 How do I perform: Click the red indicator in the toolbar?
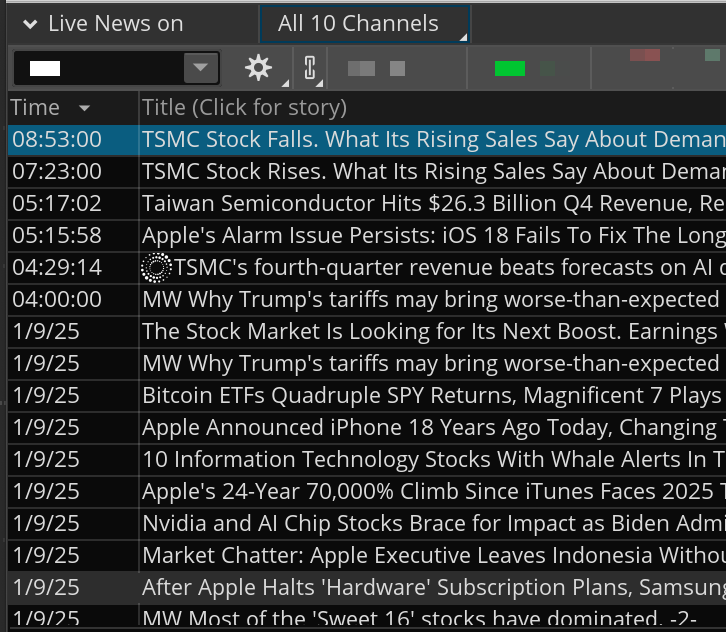click(x=644, y=55)
